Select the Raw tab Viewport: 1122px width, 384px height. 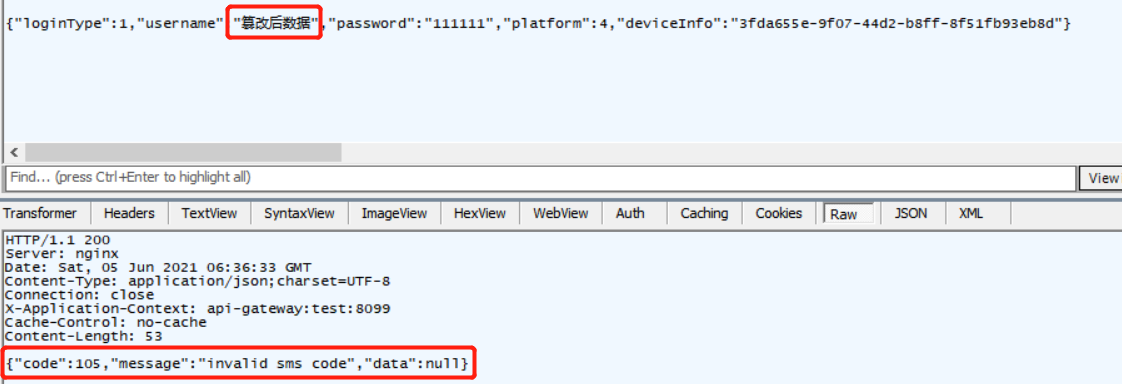click(848, 214)
